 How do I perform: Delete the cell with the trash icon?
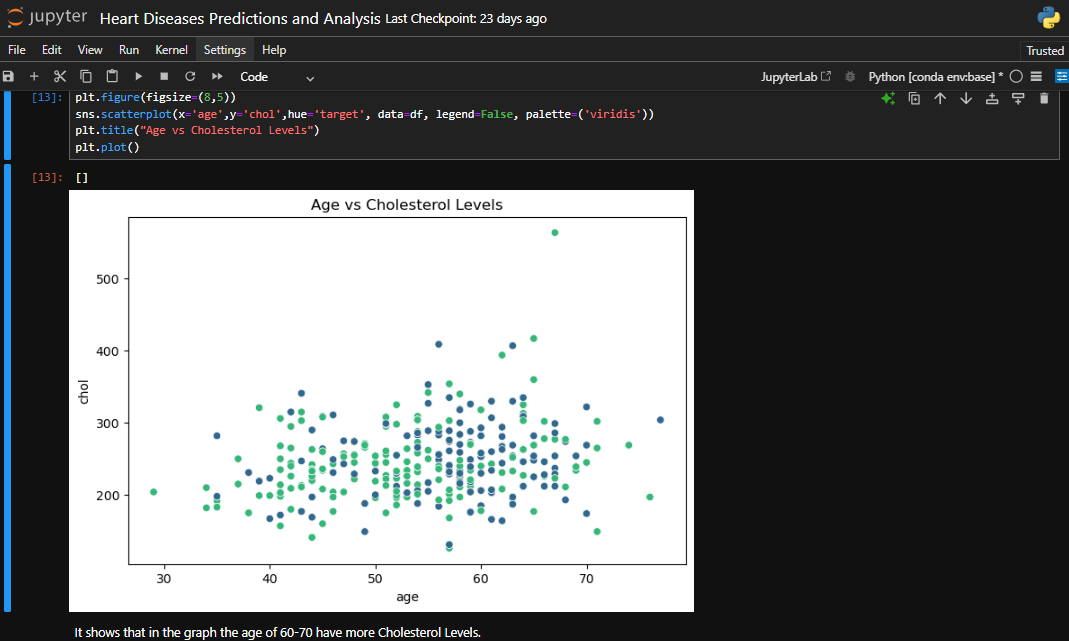coord(1044,98)
